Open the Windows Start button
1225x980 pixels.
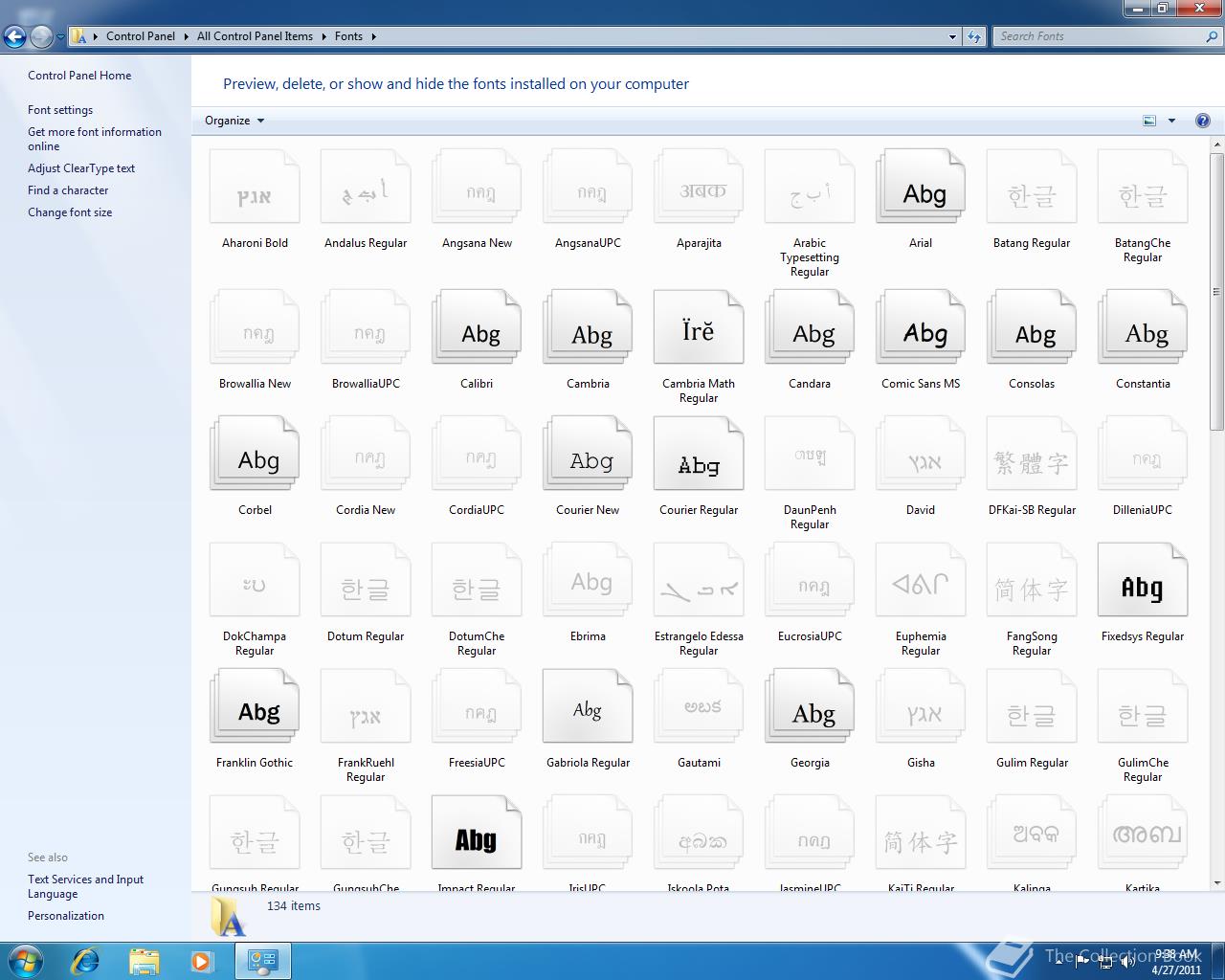[25, 960]
